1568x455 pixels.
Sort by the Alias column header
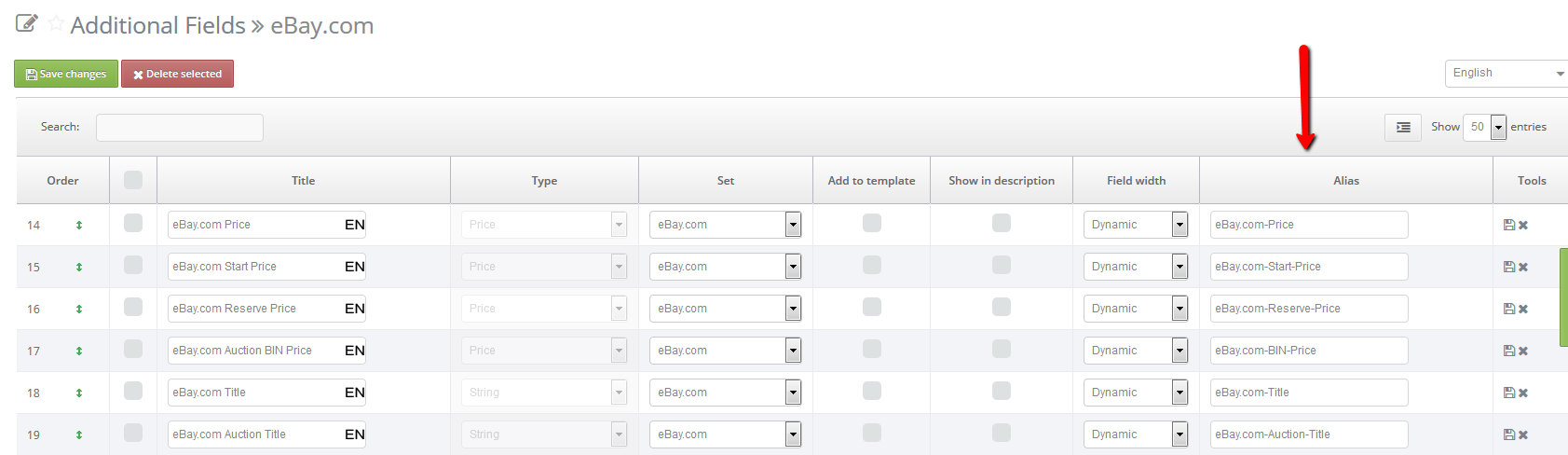coord(1346,181)
